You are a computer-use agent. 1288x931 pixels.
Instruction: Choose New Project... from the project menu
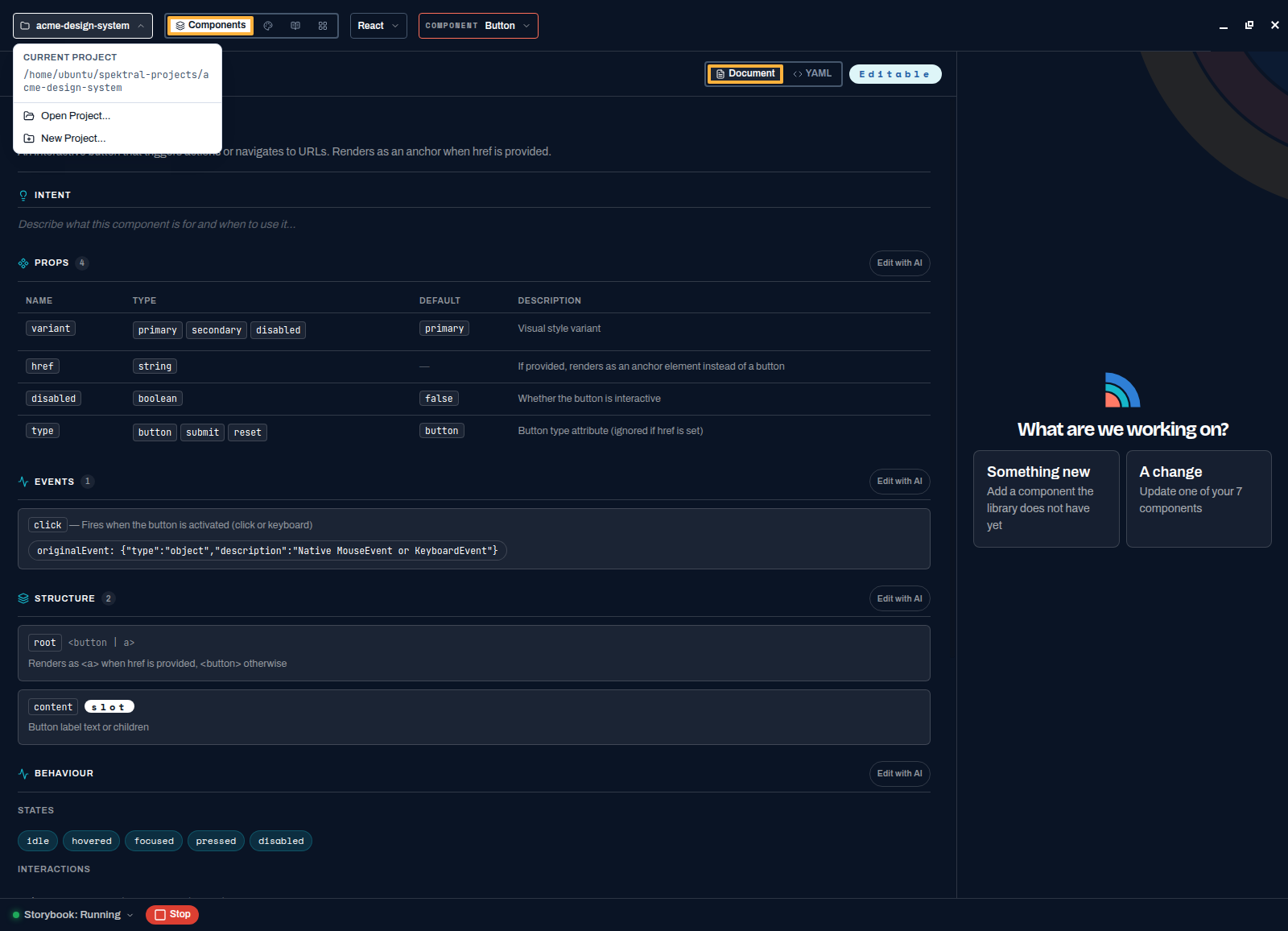[x=118, y=139]
